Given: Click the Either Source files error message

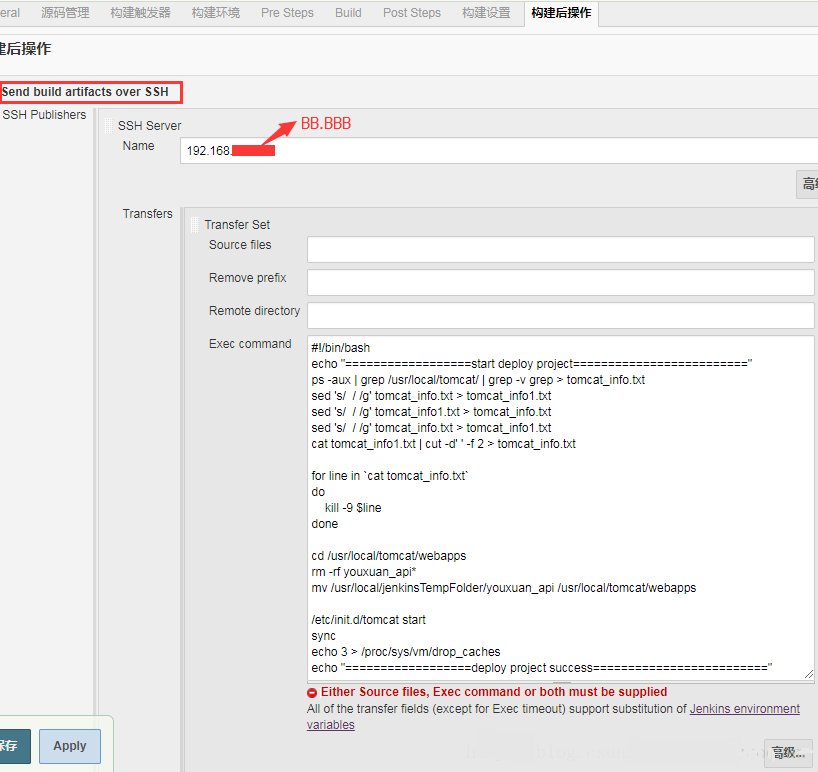Looking at the screenshot, I should [x=494, y=692].
